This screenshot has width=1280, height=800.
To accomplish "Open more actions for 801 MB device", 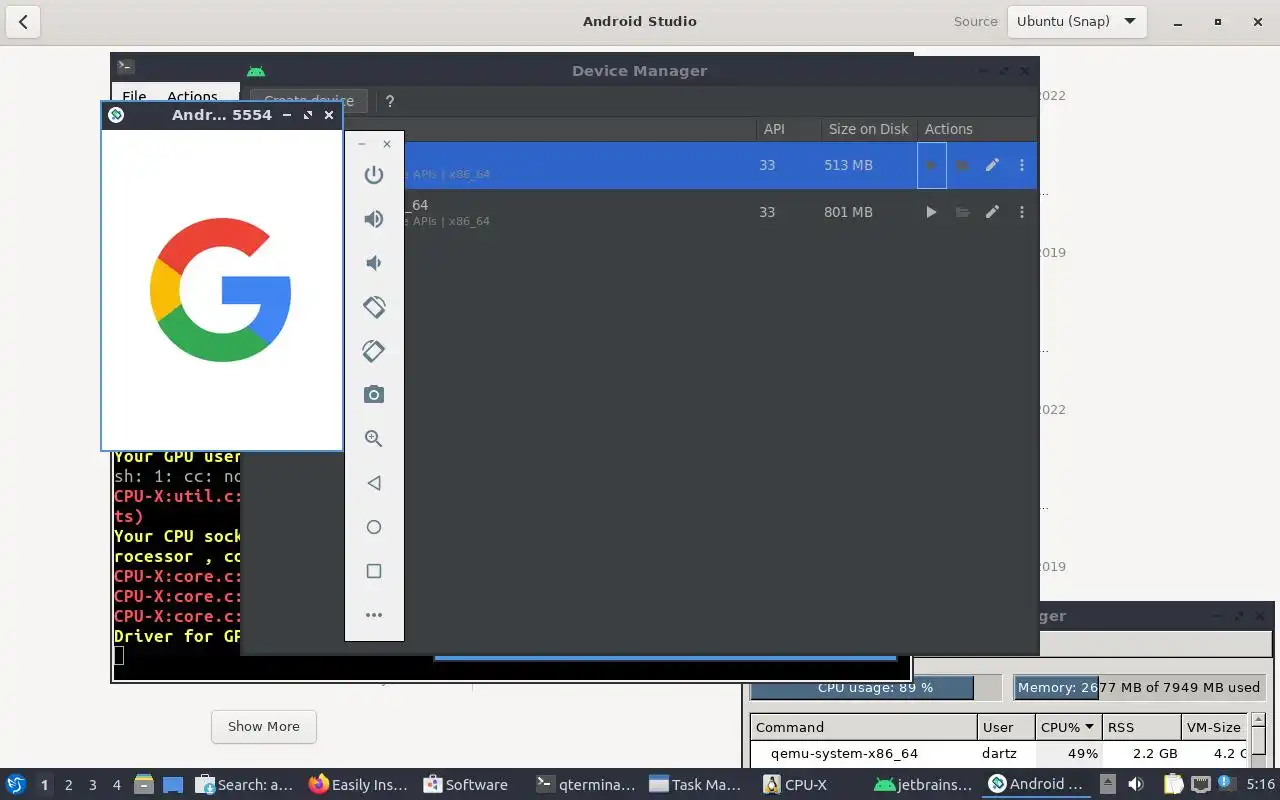I will click(1022, 212).
